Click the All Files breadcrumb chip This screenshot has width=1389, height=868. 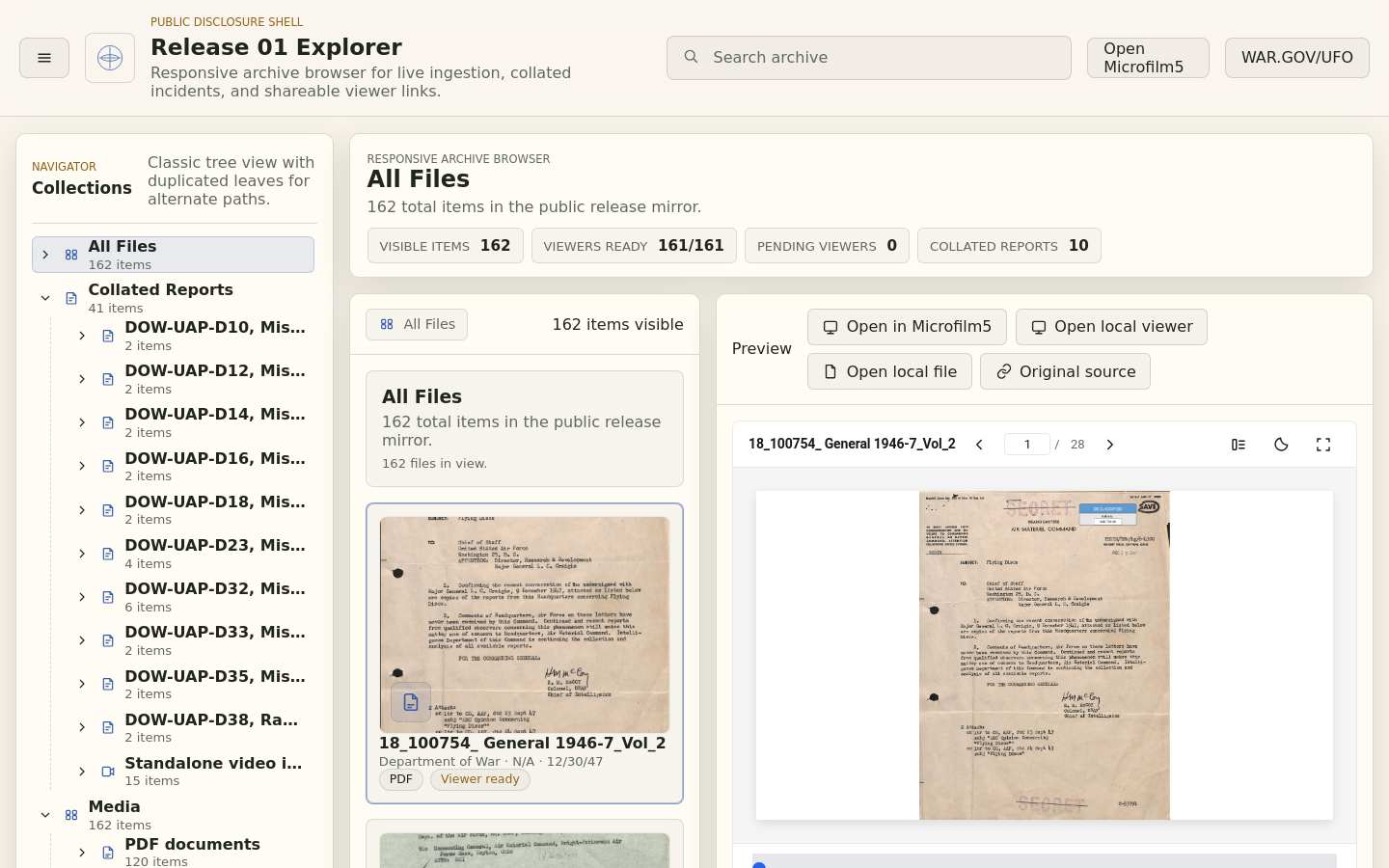pos(417,324)
